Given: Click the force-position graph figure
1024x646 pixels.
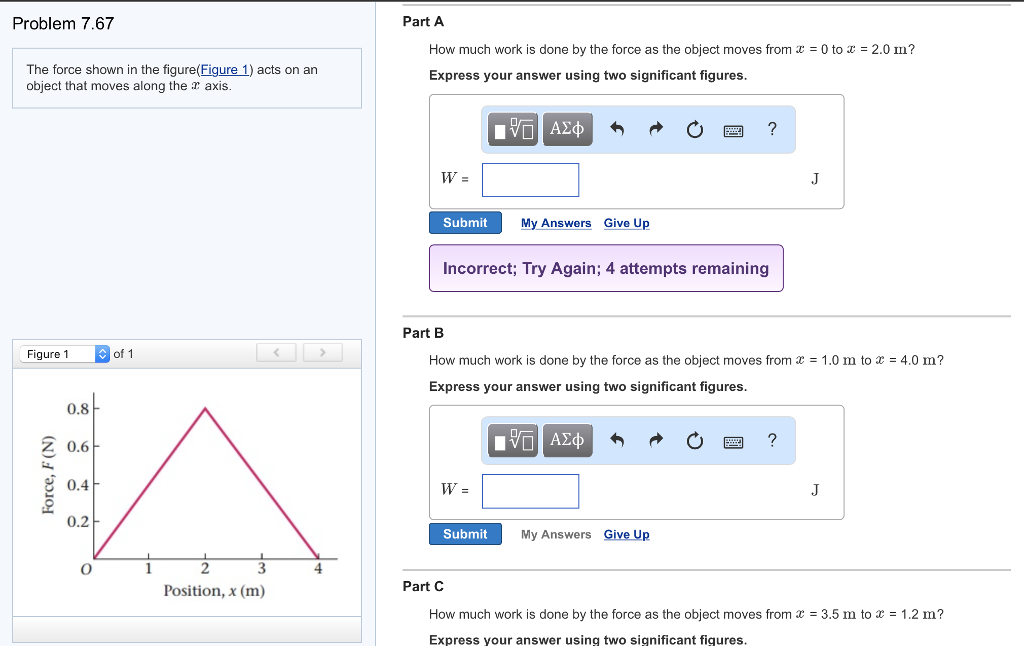Looking at the screenshot, I should click(187, 493).
